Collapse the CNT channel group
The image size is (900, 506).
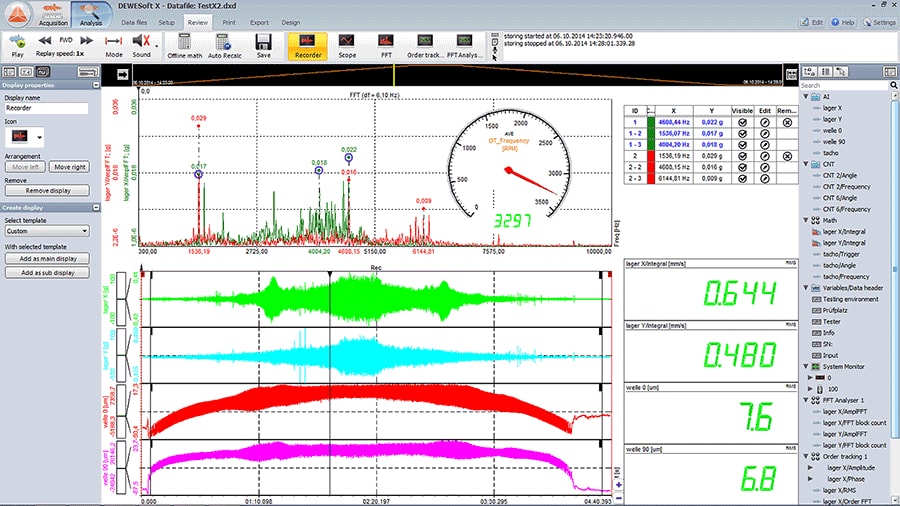click(806, 164)
